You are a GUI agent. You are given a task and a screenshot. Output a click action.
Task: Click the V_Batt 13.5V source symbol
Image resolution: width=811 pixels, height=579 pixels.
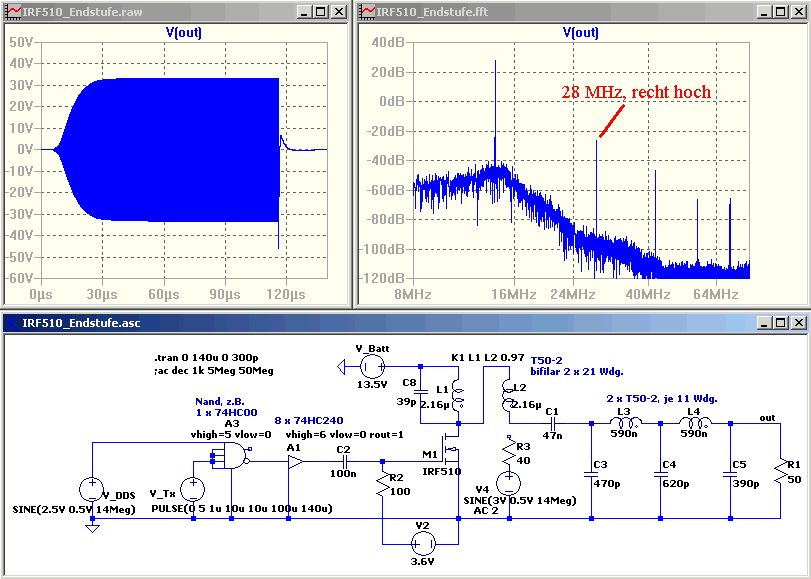(x=372, y=368)
